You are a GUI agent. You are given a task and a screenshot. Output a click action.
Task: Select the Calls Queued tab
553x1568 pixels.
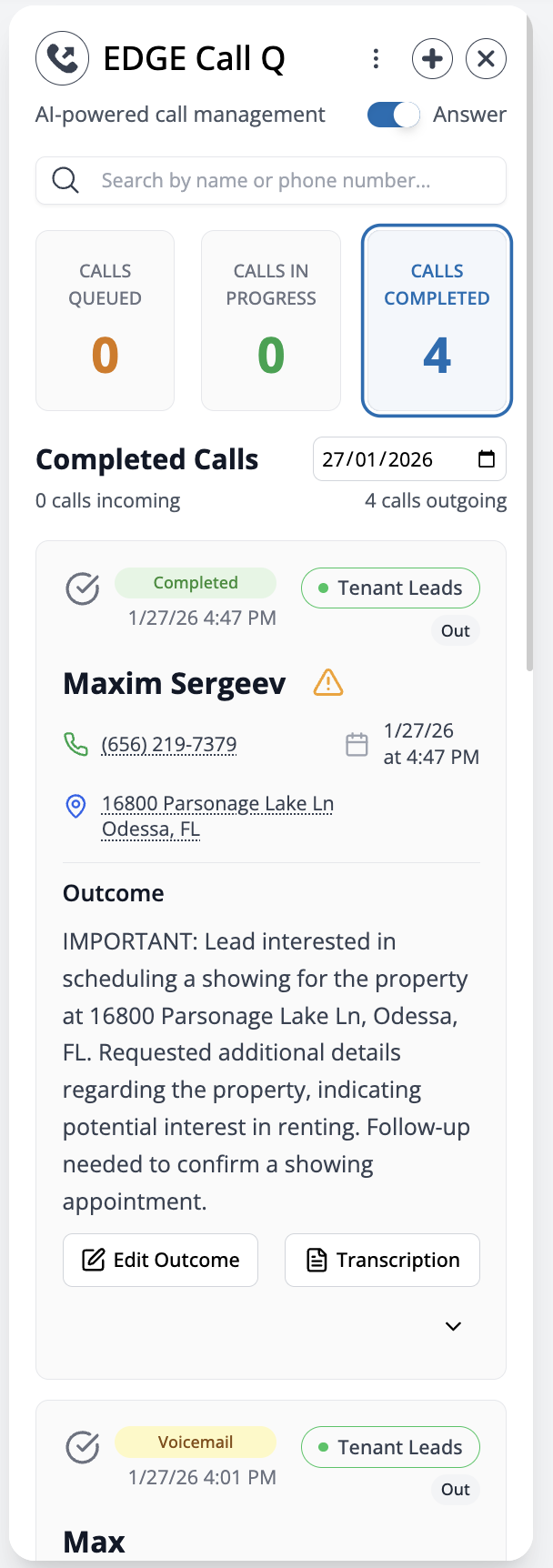[105, 320]
